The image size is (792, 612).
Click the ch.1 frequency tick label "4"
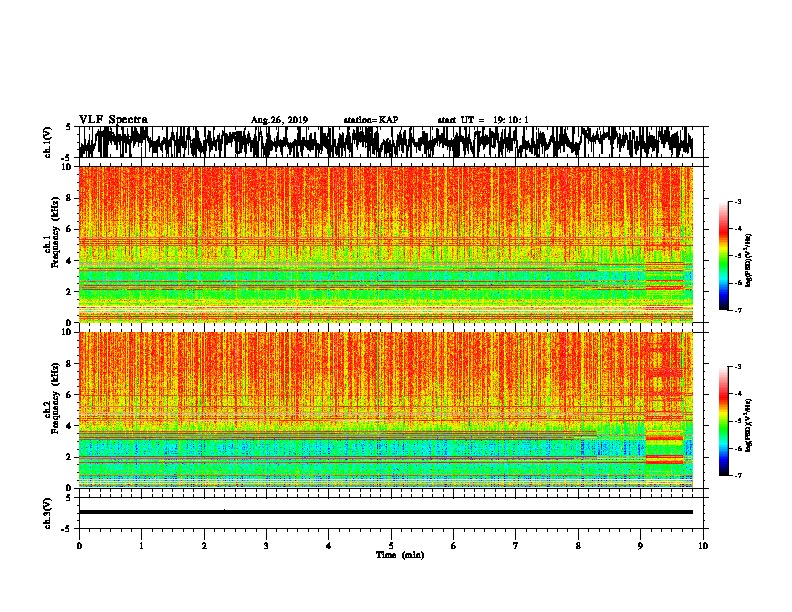[x=70, y=261]
